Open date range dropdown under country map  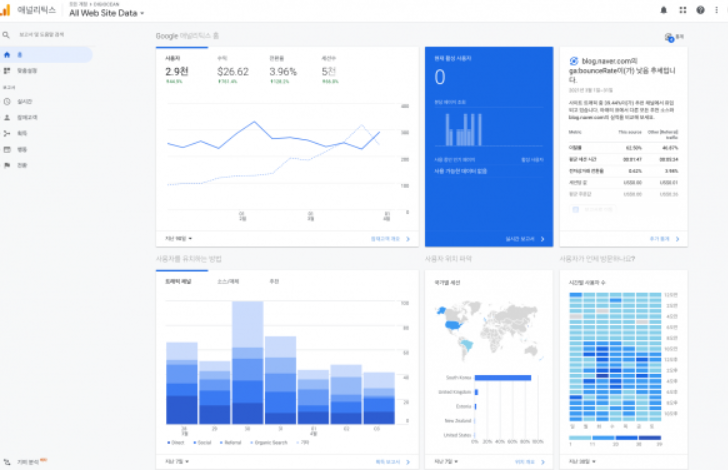tap(446, 462)
